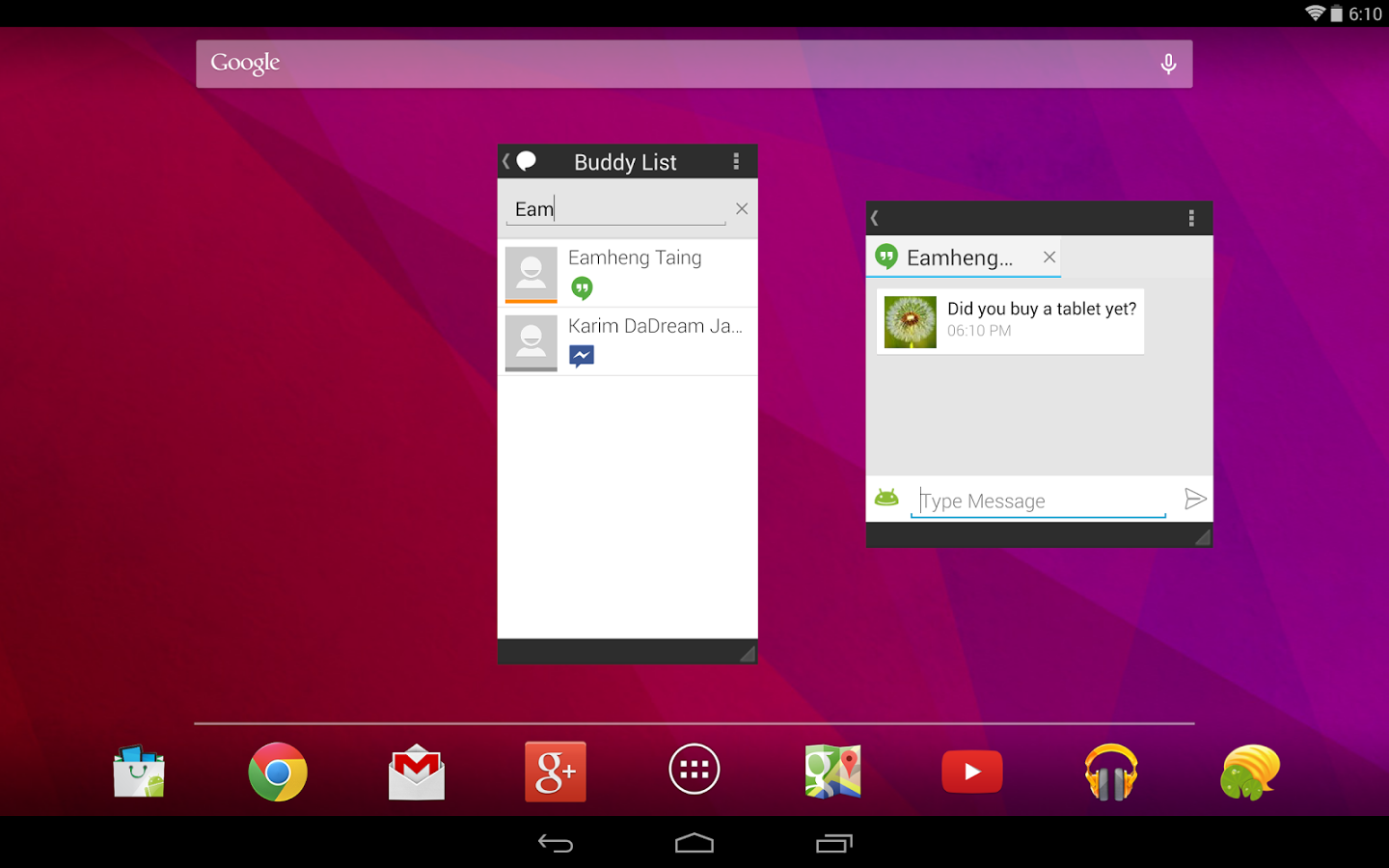Screen dimensions: 1389x868
Task: Switch to the Eamheng... chat tab
Action: point(964,258)
